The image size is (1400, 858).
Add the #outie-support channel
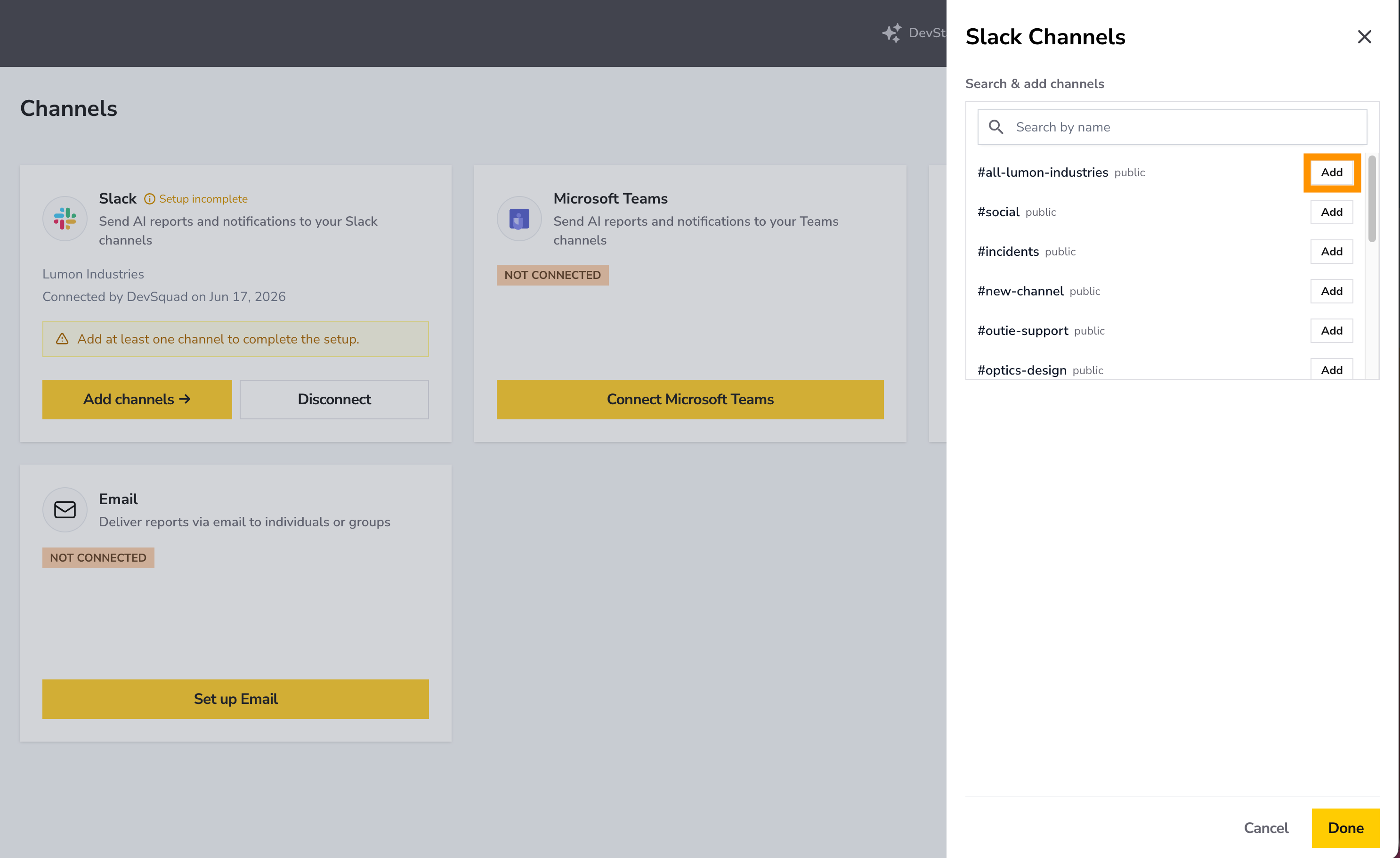click(1331, 331)
